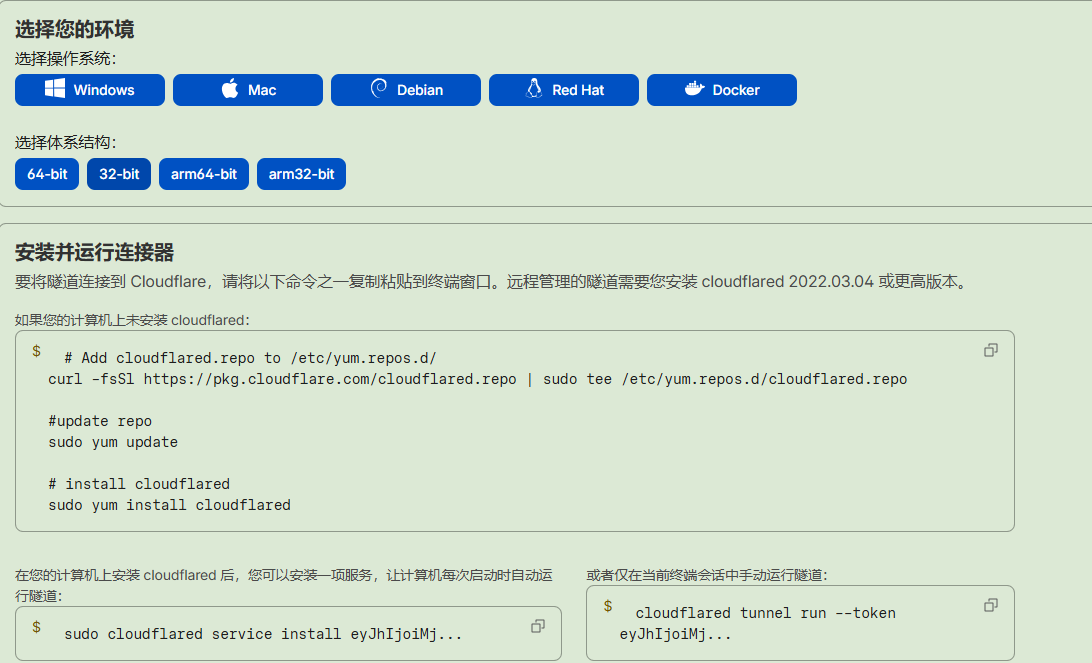Image resolution: width=1092 pixels, height=663 pixels.
Task: Select the 64-bit architecture
Action: pos(47,174)
